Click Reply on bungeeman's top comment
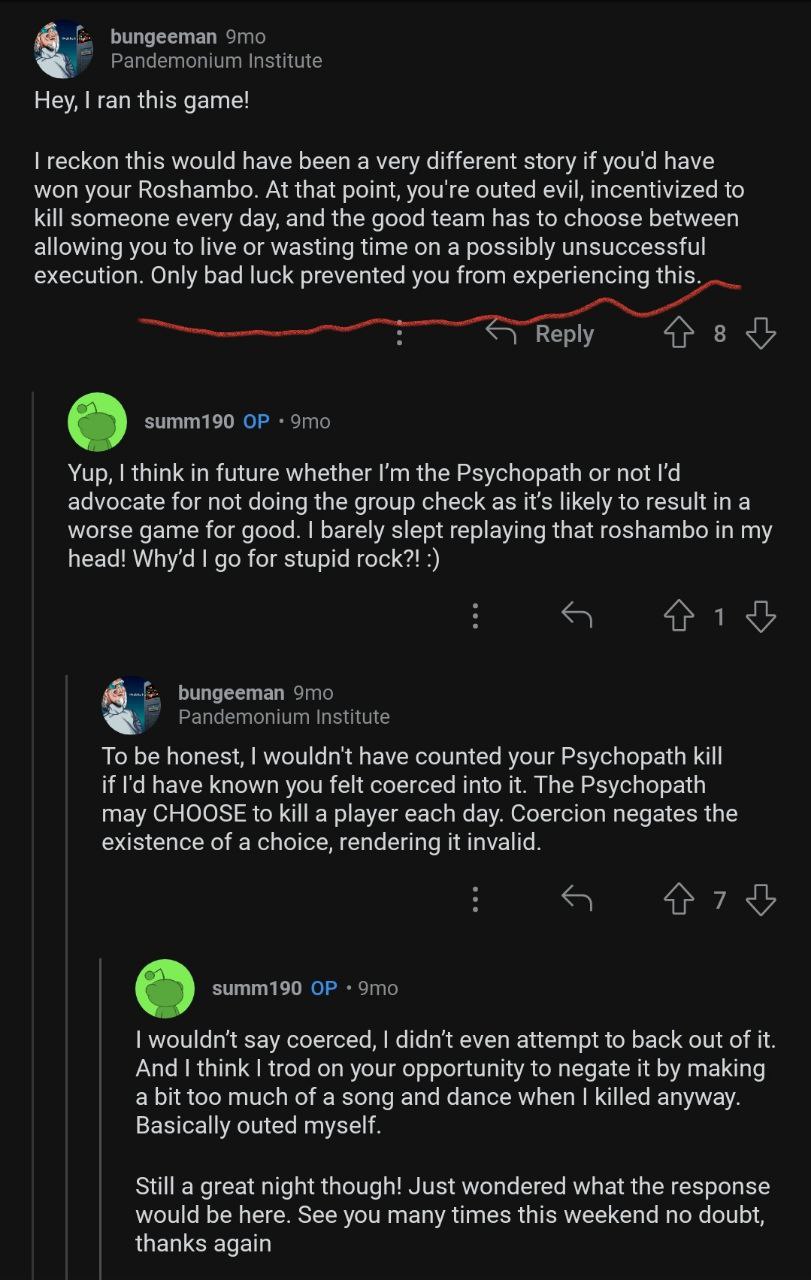The width and height of the screenshot is (811, 1280). click(x=541, y=333)
